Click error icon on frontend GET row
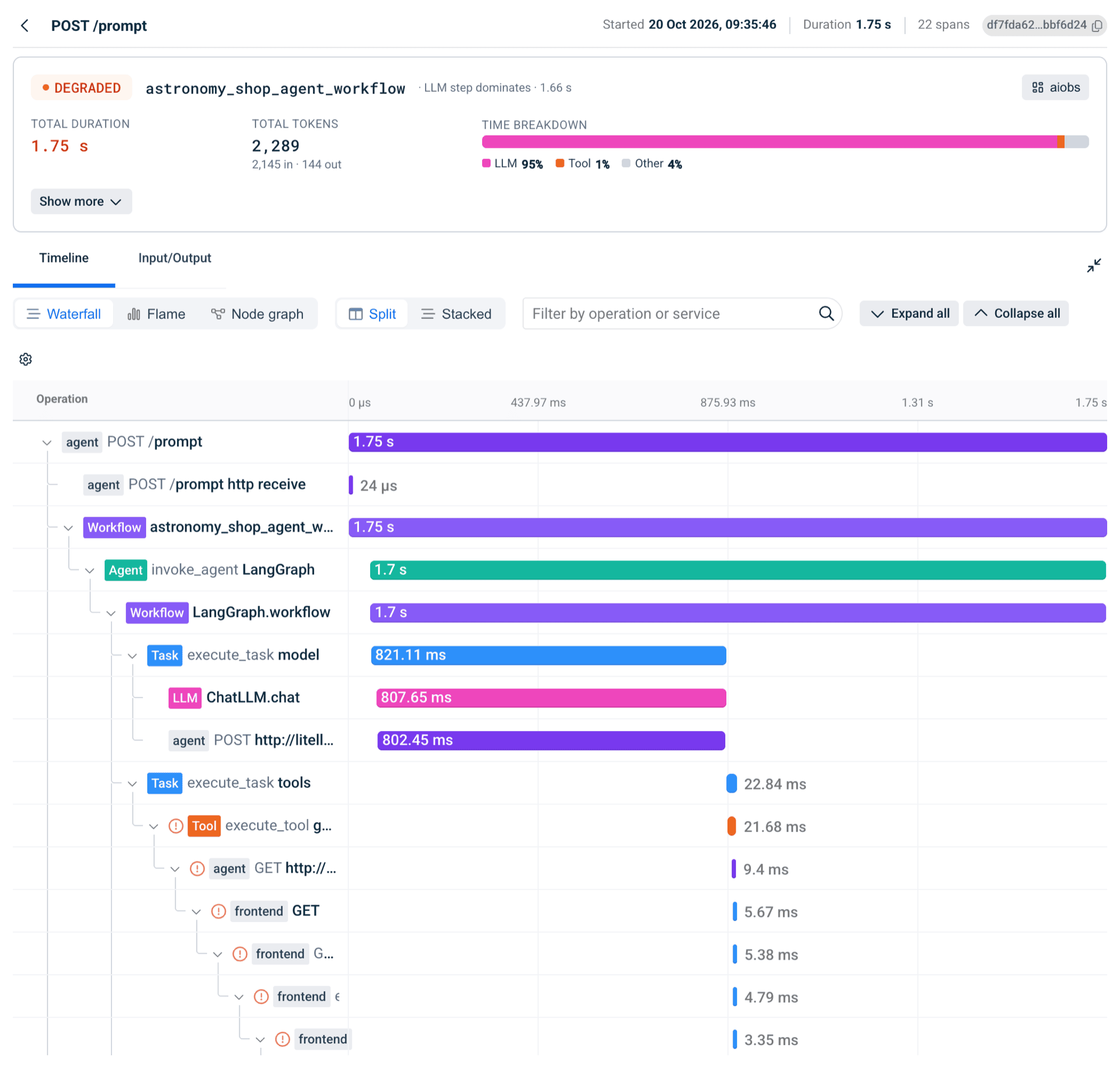Viewport: 1120px width, 1068px height. pyautogui.click(x=219, y=911)
